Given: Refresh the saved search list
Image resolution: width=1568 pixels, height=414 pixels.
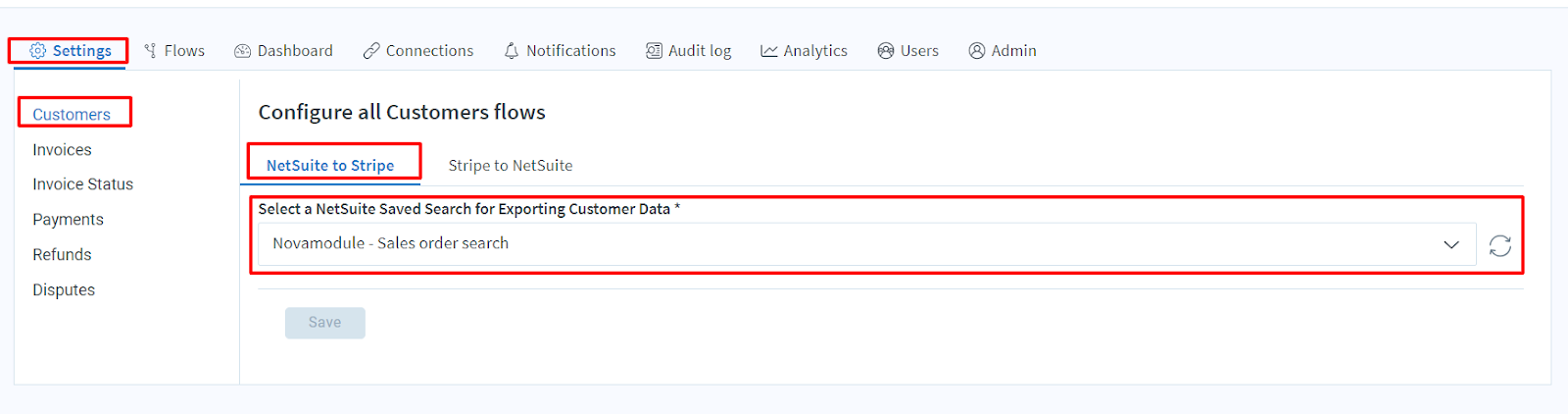Looking at the screenshot, I should tap(1500, 245).
